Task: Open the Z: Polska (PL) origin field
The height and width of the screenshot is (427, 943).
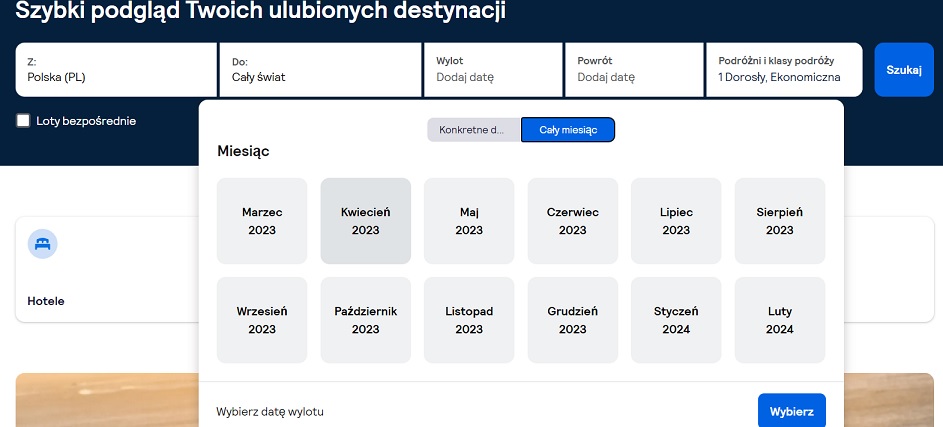Action: 116,70
